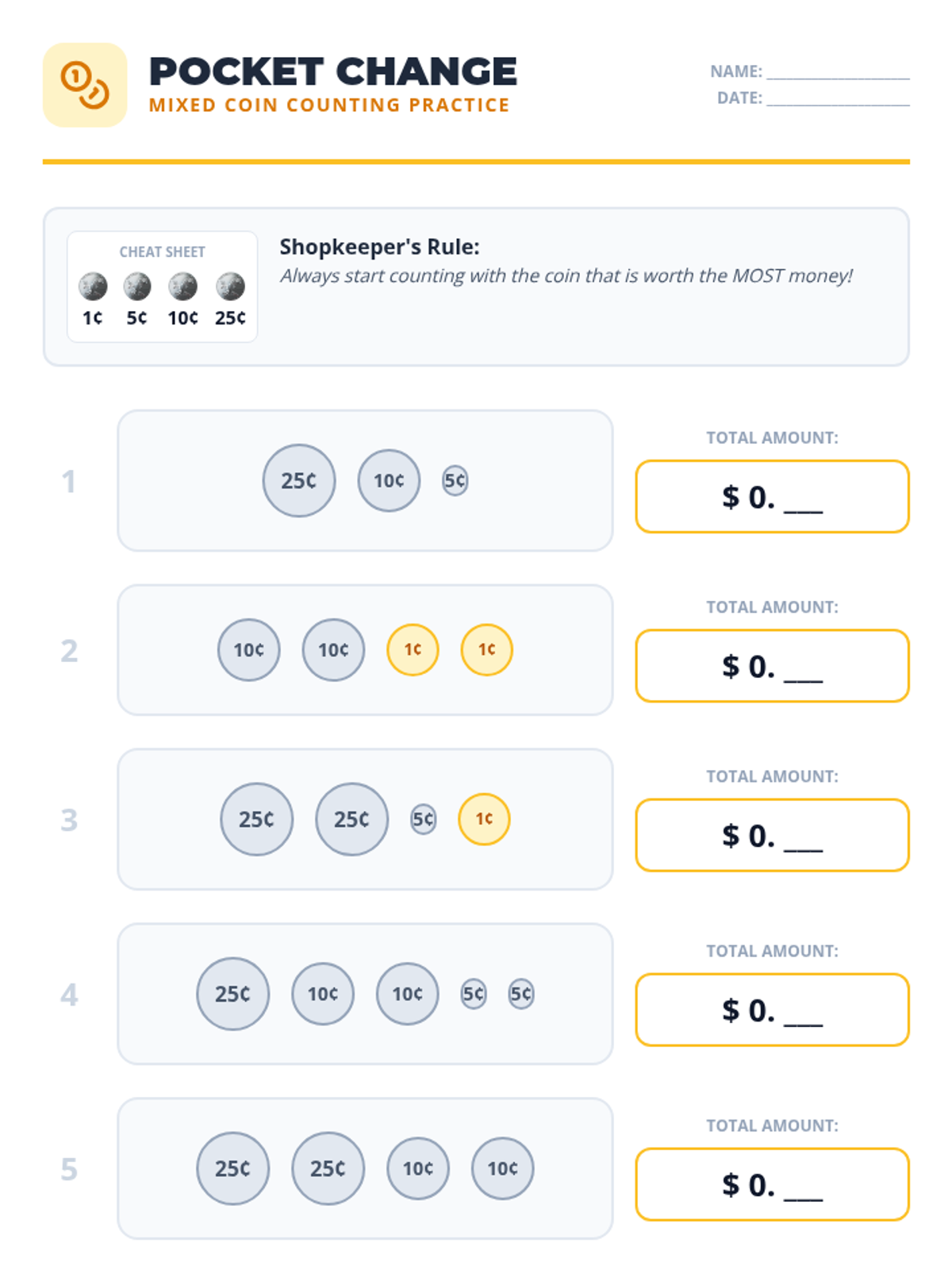The height and width of the screenshot is (1270, 952).
Task: Select the 25¢ coin in cheat sheet
Action: [230, 287]
